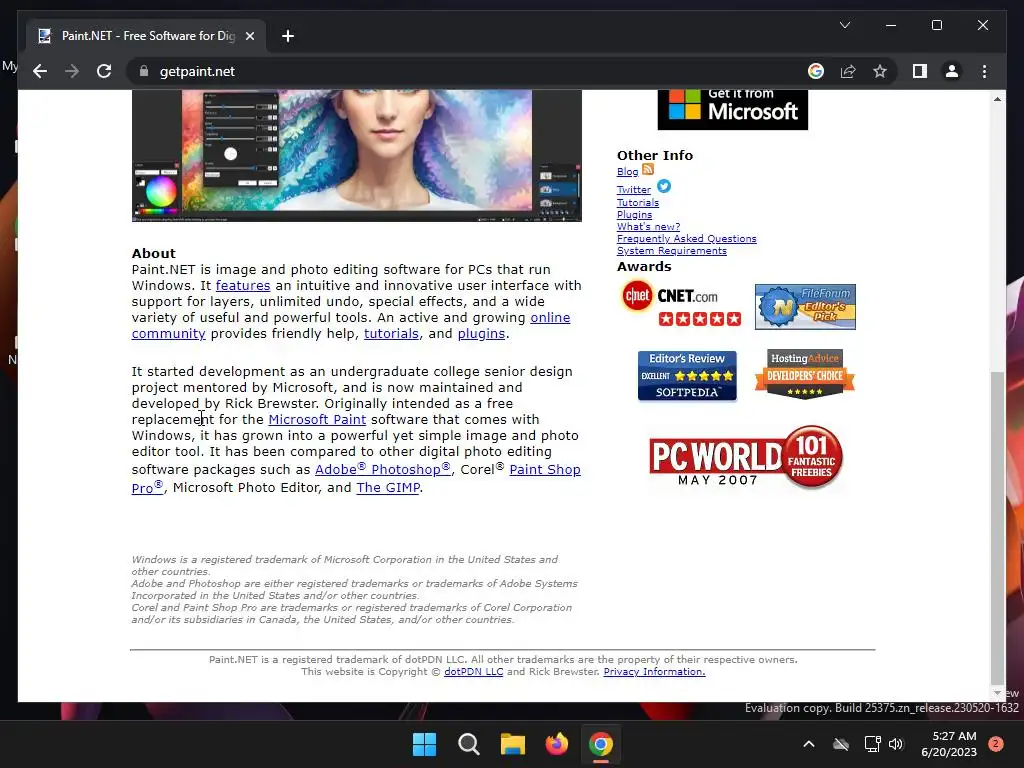The height and width of the screenshot is (768, 1024).
Task: Click the HostingAdvice Developers' Choice badge
Action: pyautogui.click(x=805, y=374)
